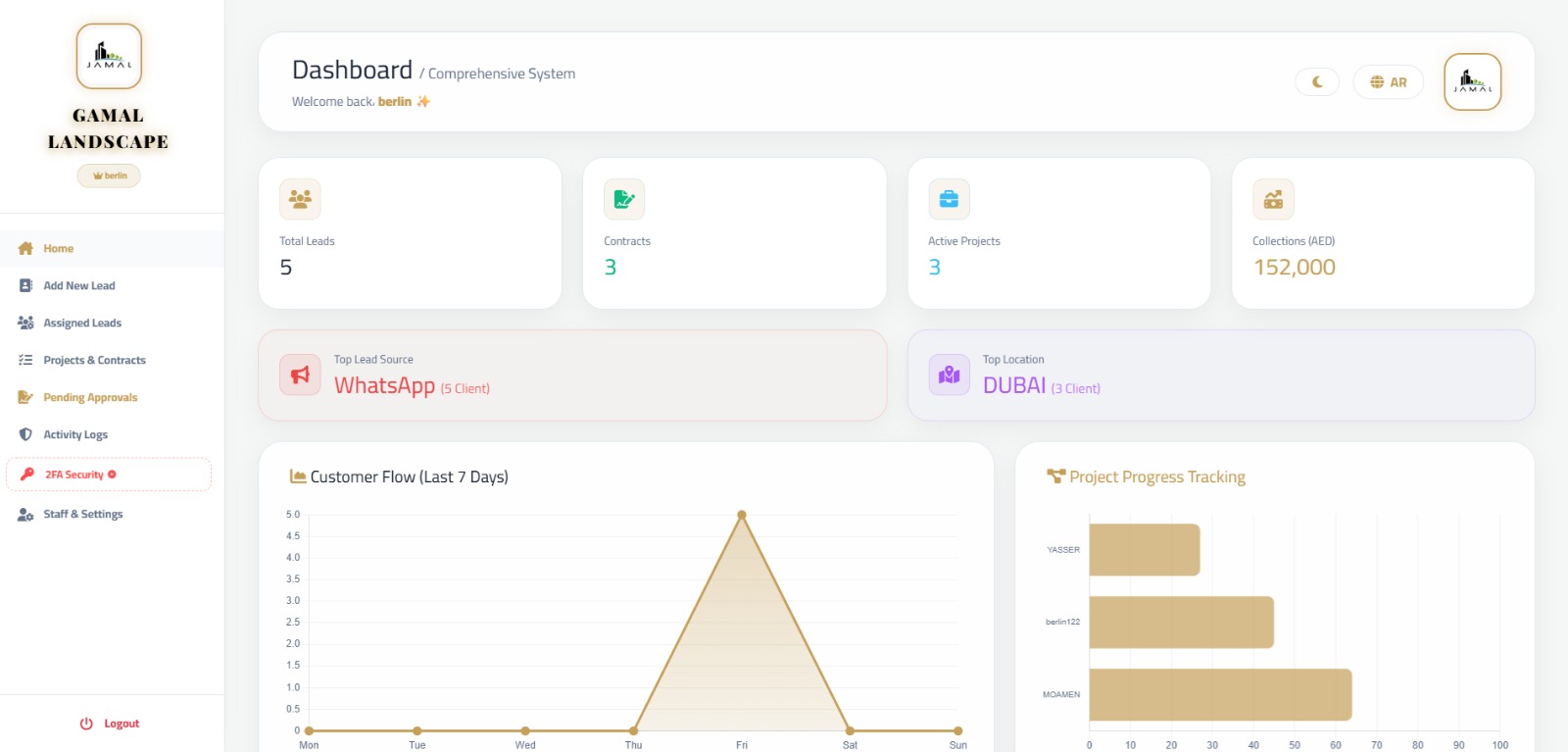Click the Collections money chart icon
The height and width of the screenshot is (752, 1568).
pyautogui.click(x=1273, y=199)
